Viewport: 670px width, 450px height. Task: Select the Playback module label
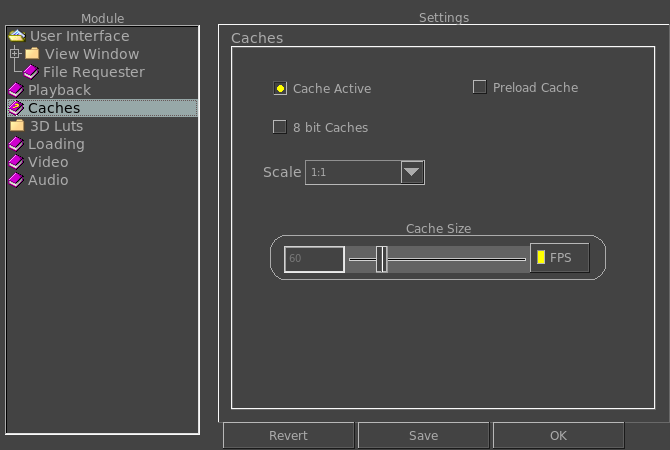(59, 90)
